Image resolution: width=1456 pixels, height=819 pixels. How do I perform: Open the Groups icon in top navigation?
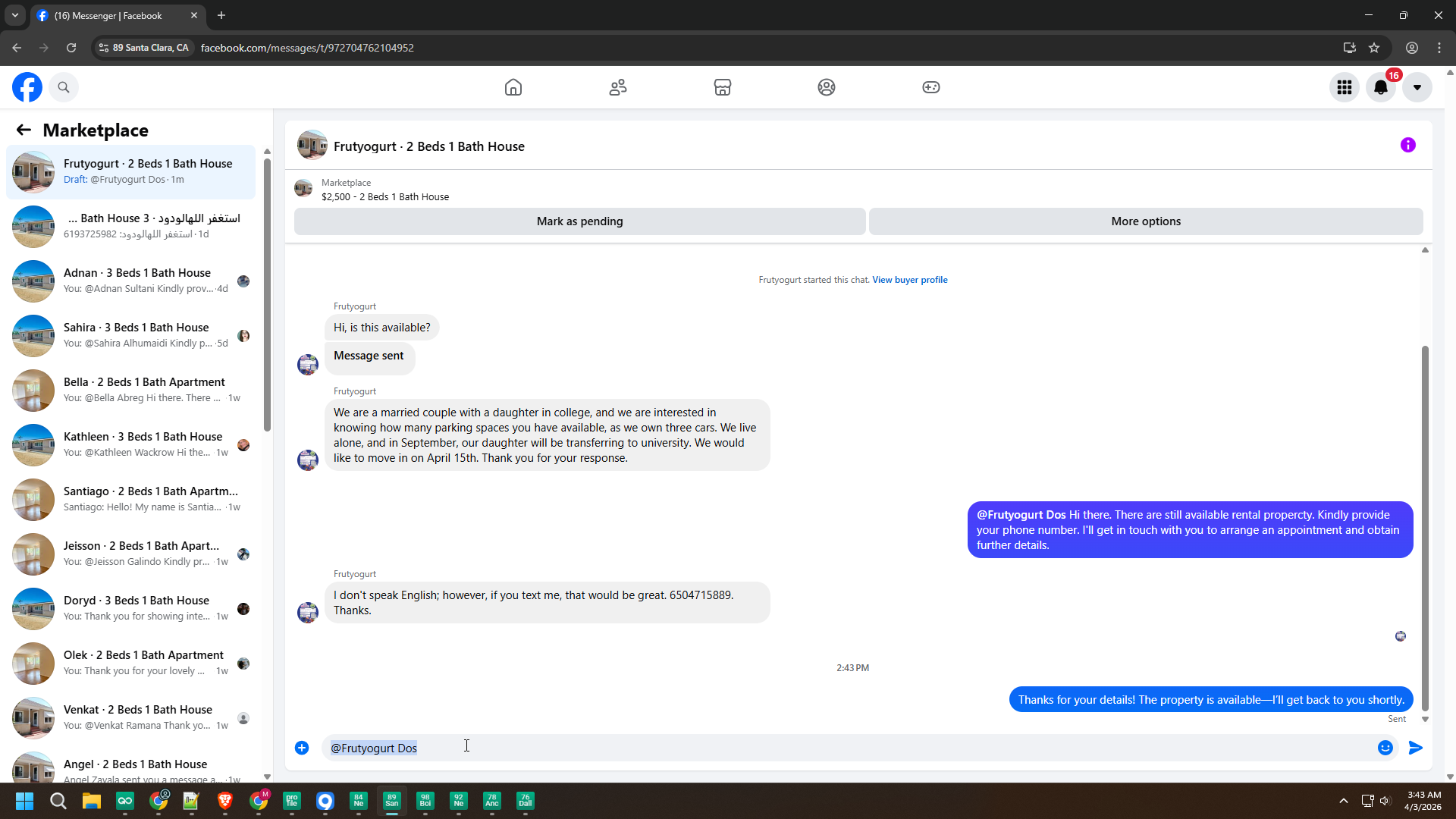tap(827, 87)
